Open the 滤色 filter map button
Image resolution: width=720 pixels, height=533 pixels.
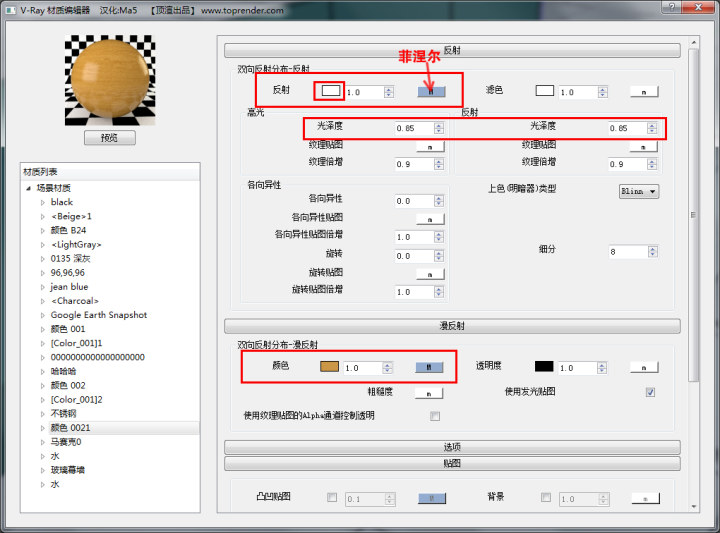click(x=644, y=92)
